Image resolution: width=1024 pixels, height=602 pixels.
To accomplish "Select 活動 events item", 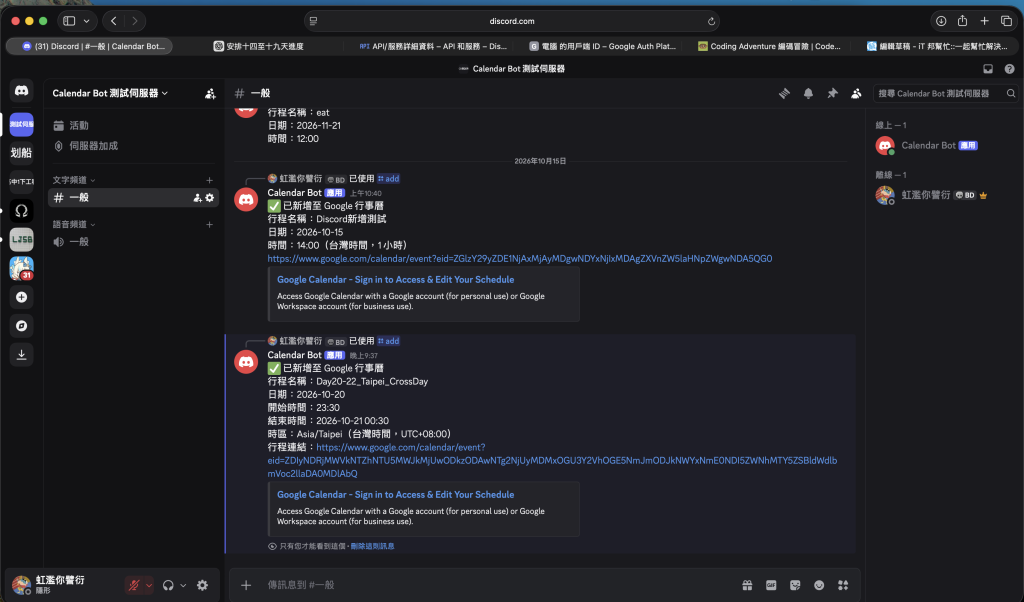I will (133, 125).
